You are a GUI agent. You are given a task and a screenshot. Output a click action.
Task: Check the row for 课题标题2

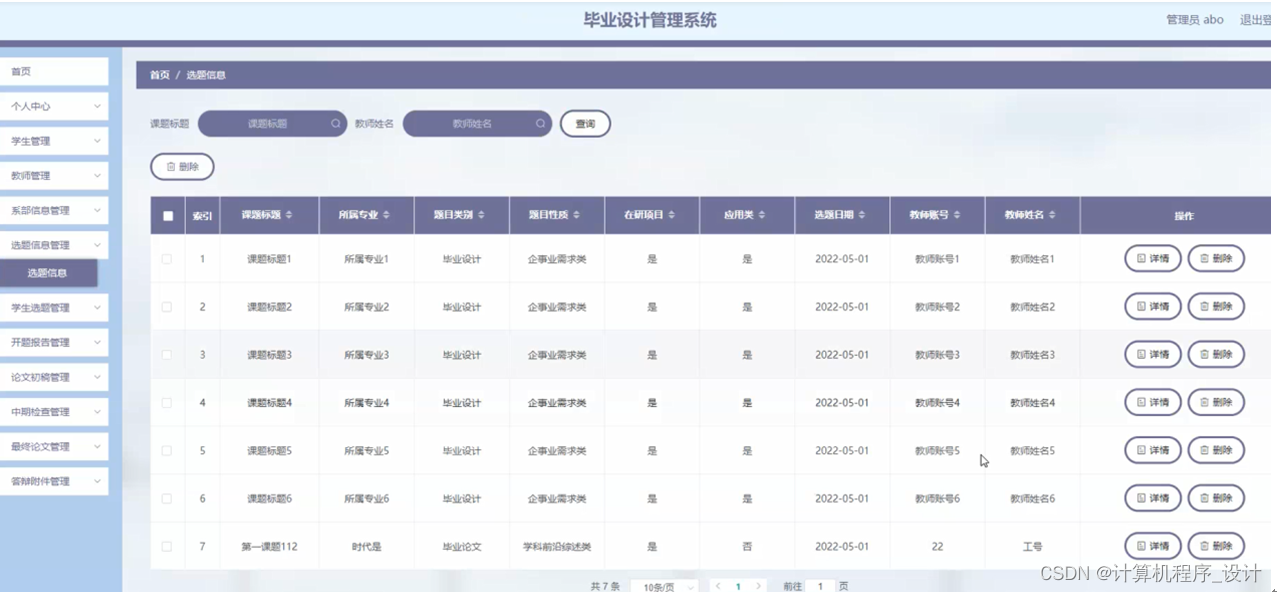pyautogui.click(x=167, y=307)
